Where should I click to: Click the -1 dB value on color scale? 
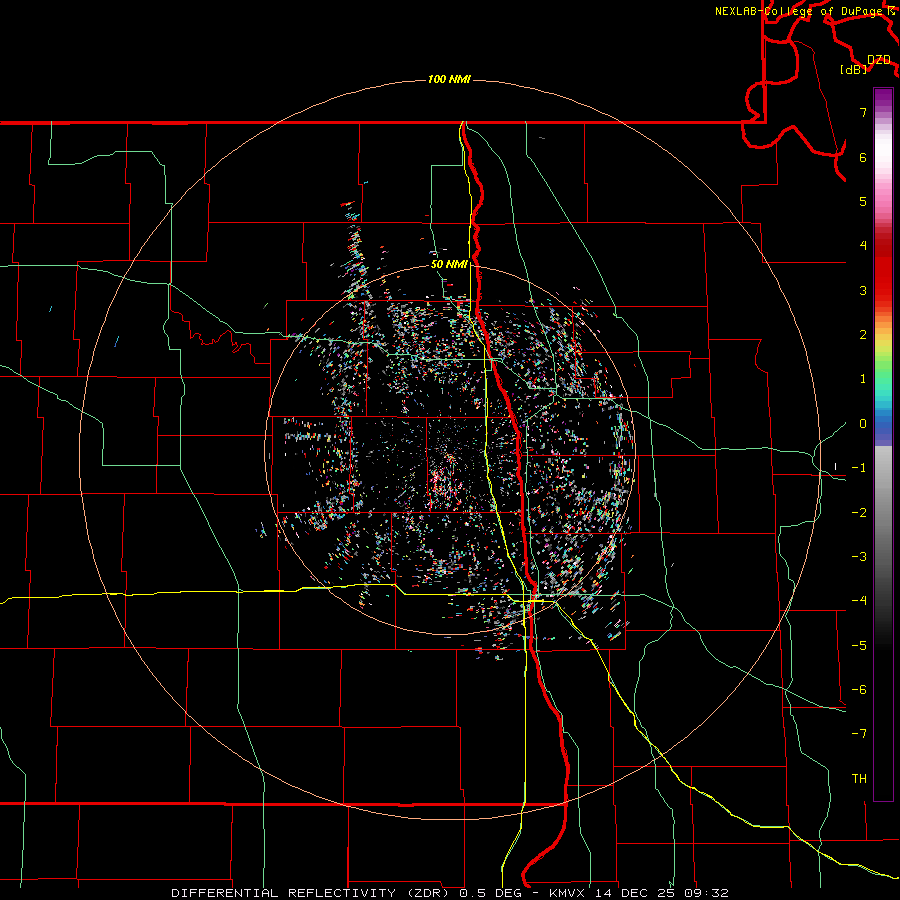click(x=859, y=468)
